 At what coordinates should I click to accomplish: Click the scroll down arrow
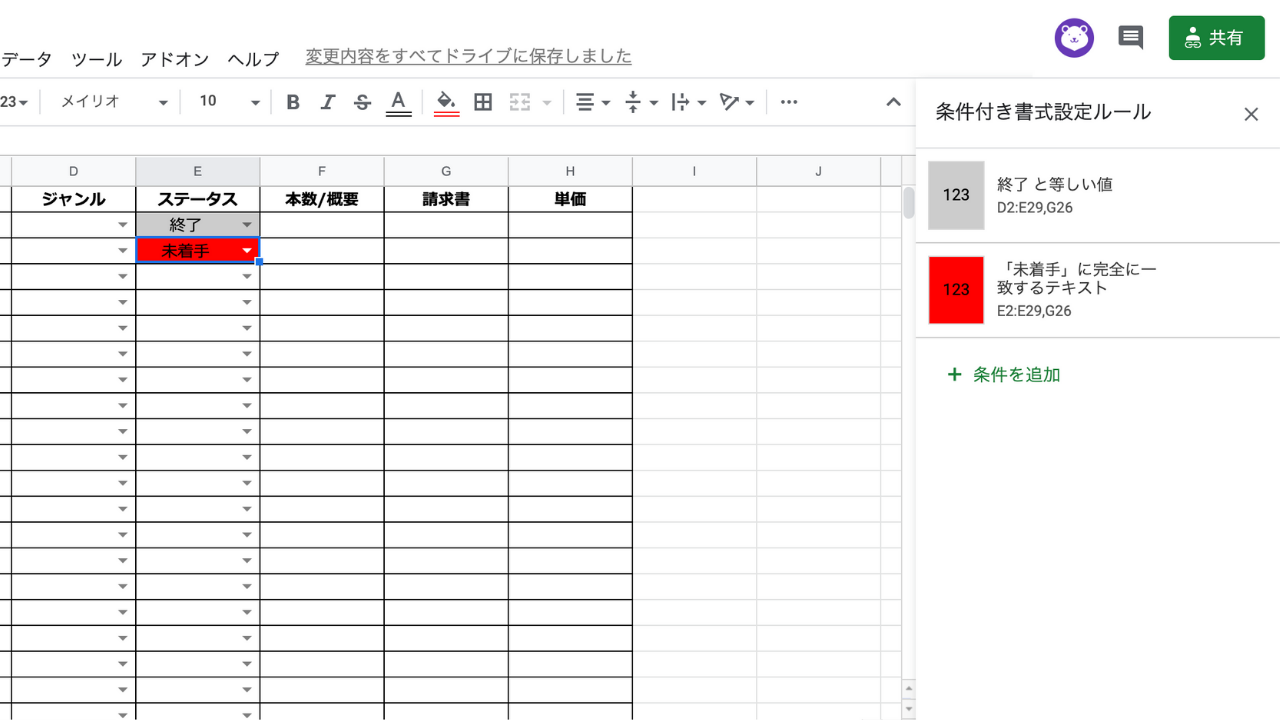[909, 709]
